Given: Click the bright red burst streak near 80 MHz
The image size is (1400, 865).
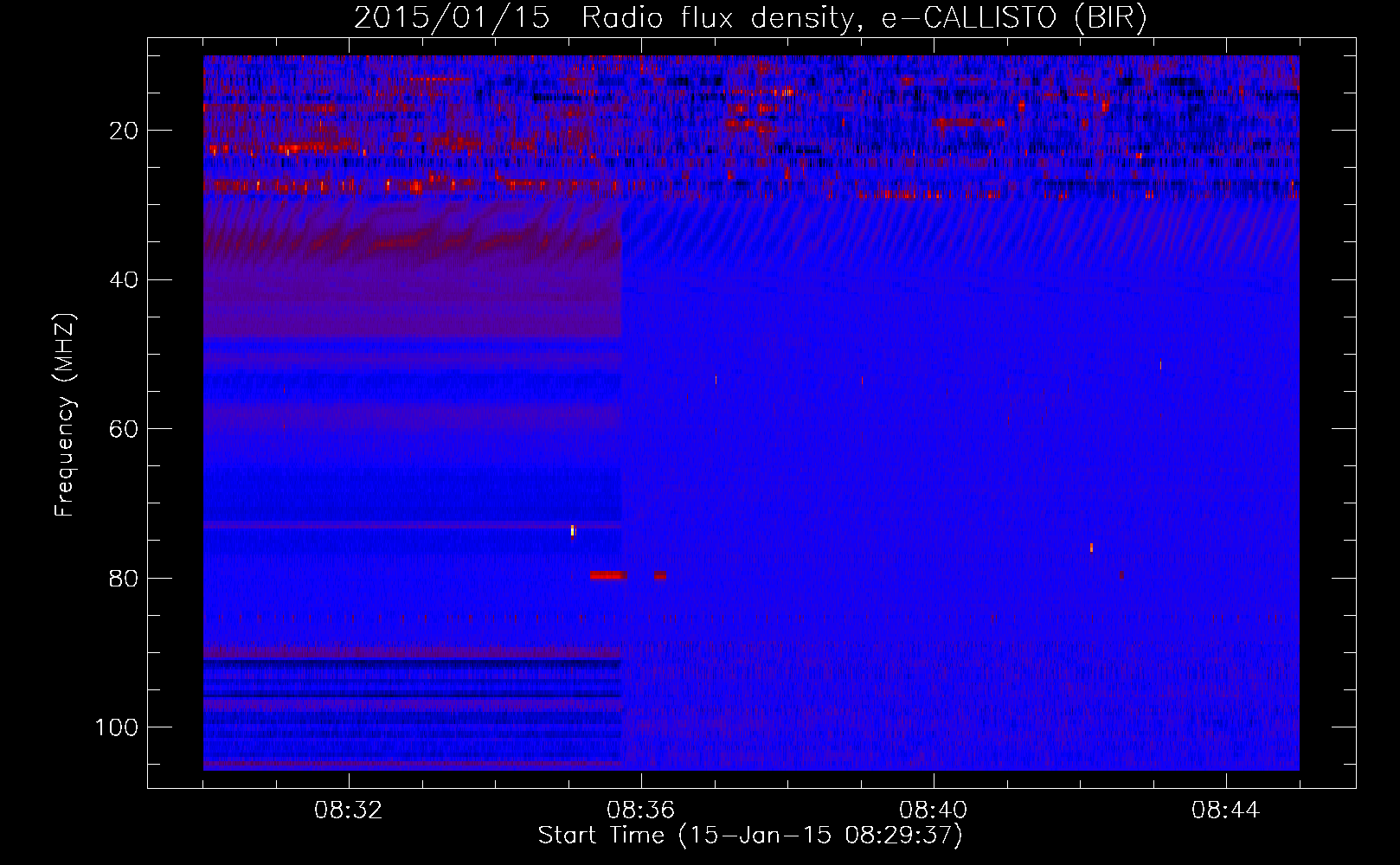Looking at the screenshot, I should pyautogui.click(x=608, y=575).
